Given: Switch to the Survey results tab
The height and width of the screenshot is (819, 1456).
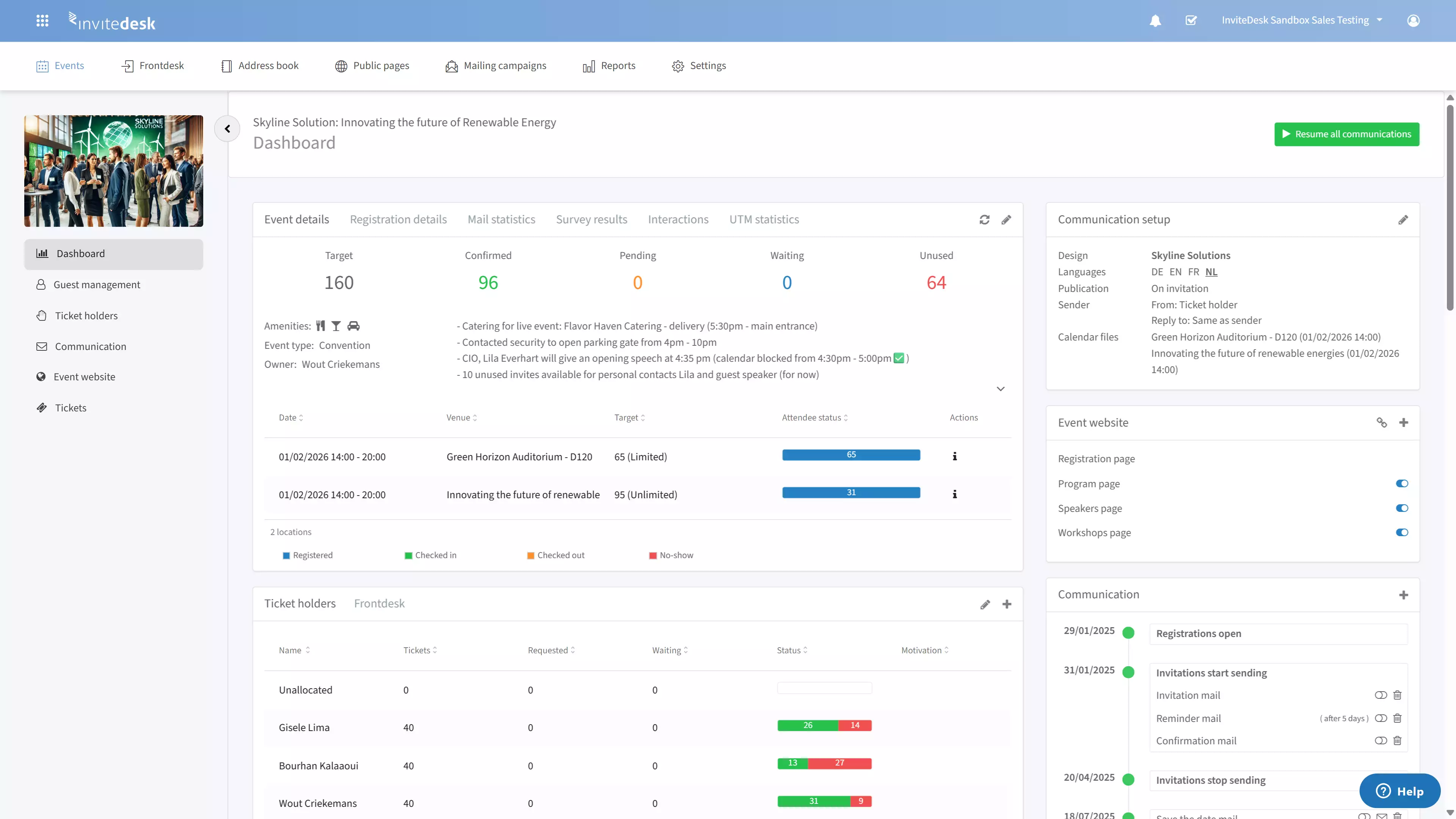Looking at the screenshot, I should [x=591, y=219].
